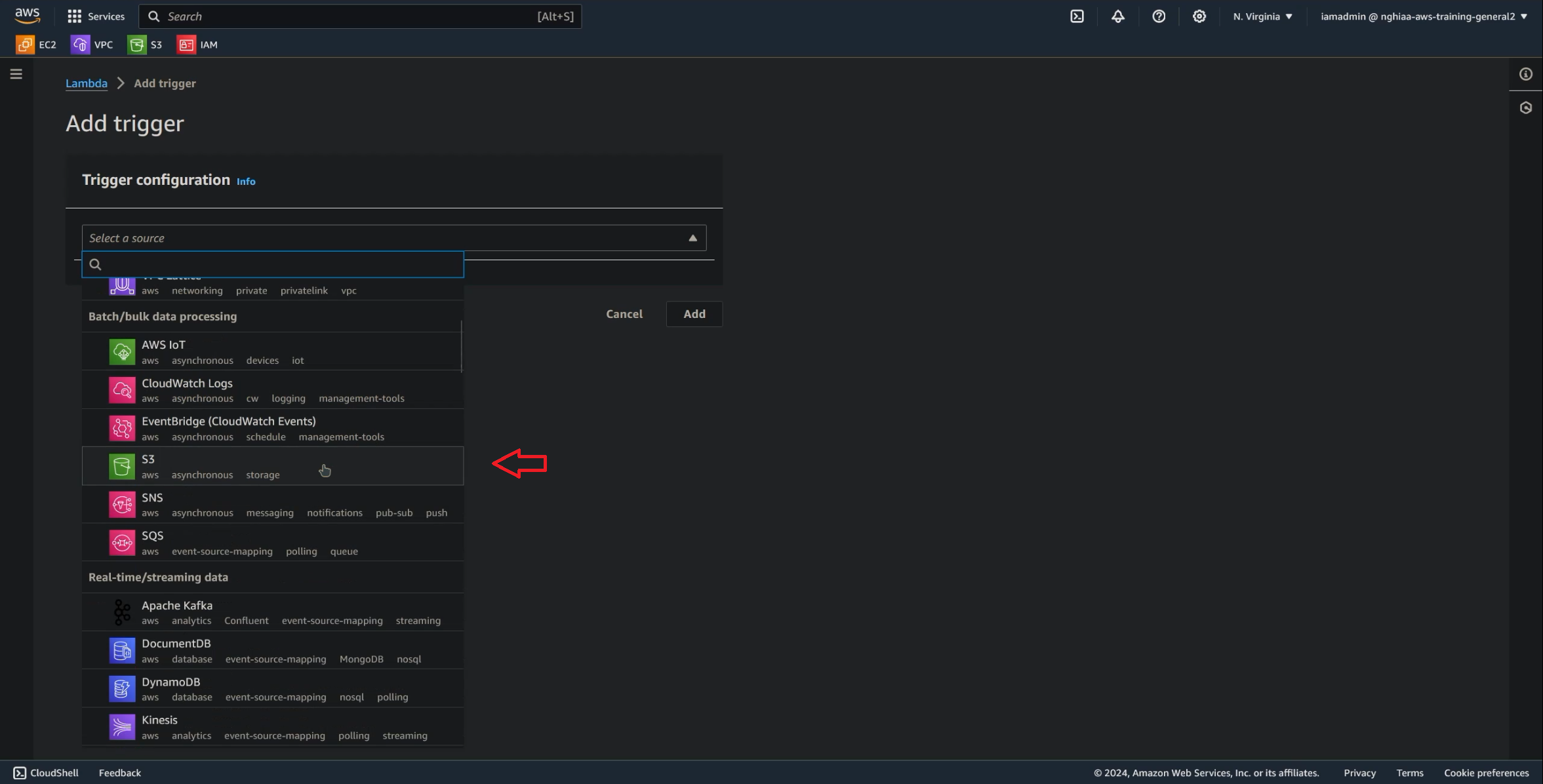Select the DynamoDB source icon
Viewport: 1543px width, 784px height.
122,689
